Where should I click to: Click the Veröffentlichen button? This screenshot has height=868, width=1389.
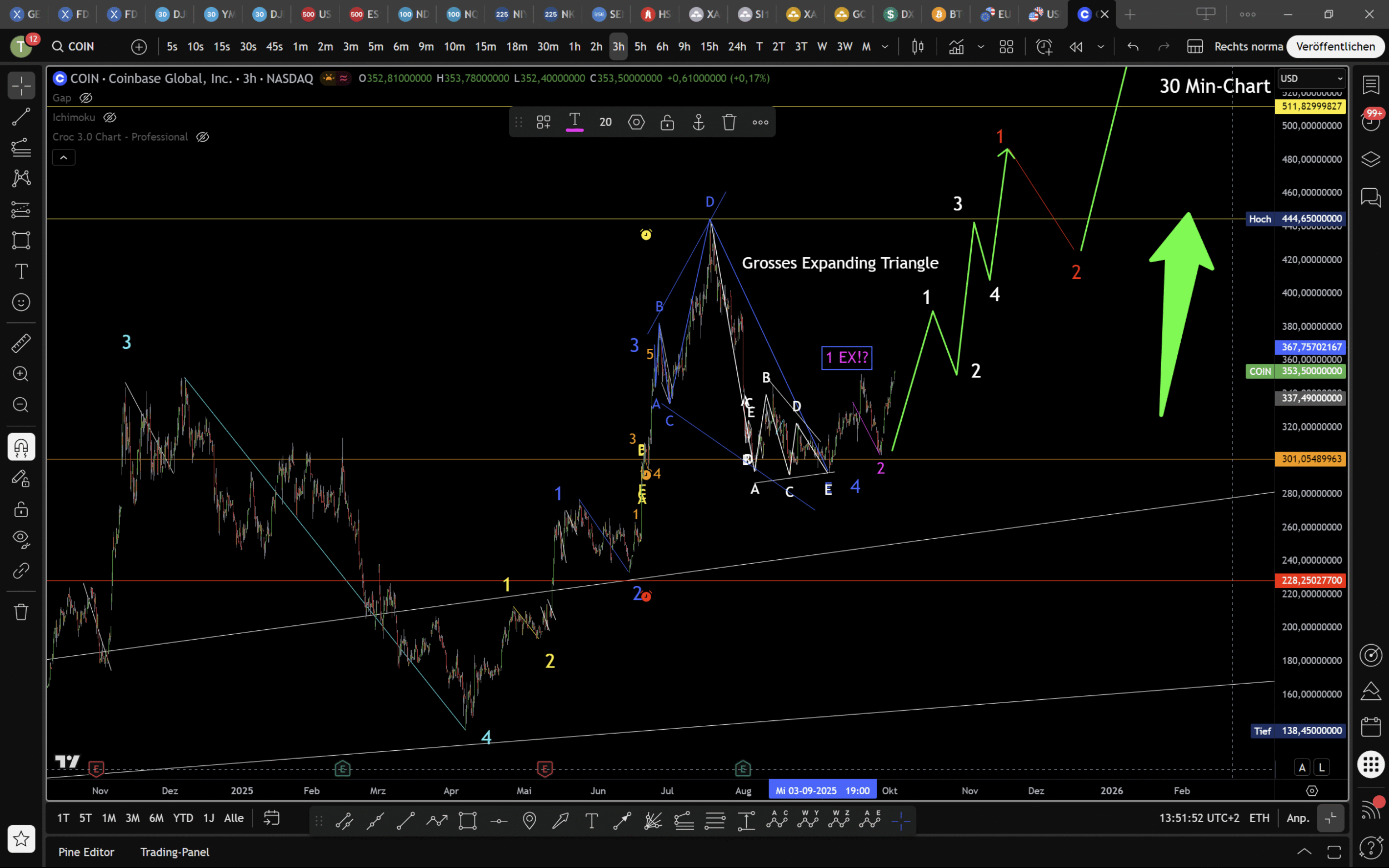[x=1335, y=47]
